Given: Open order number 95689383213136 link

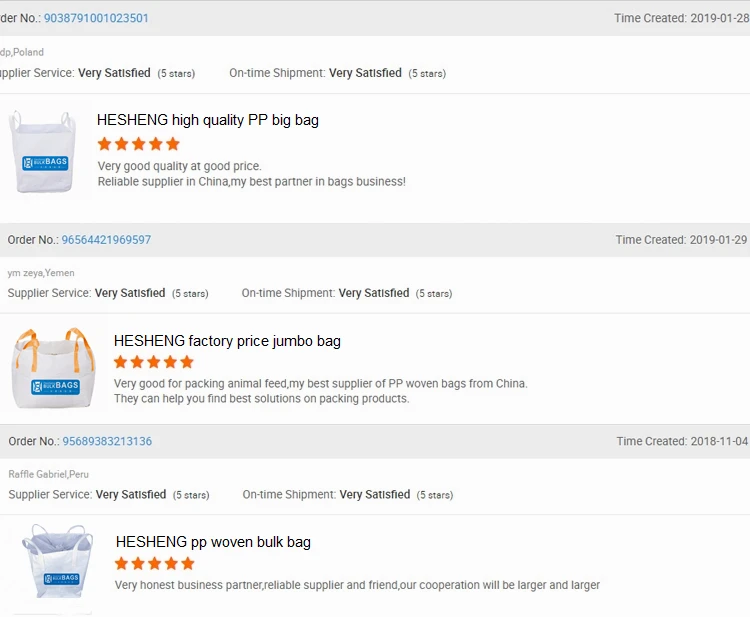Looking at the screenshot, I should (x=107, y=441).
